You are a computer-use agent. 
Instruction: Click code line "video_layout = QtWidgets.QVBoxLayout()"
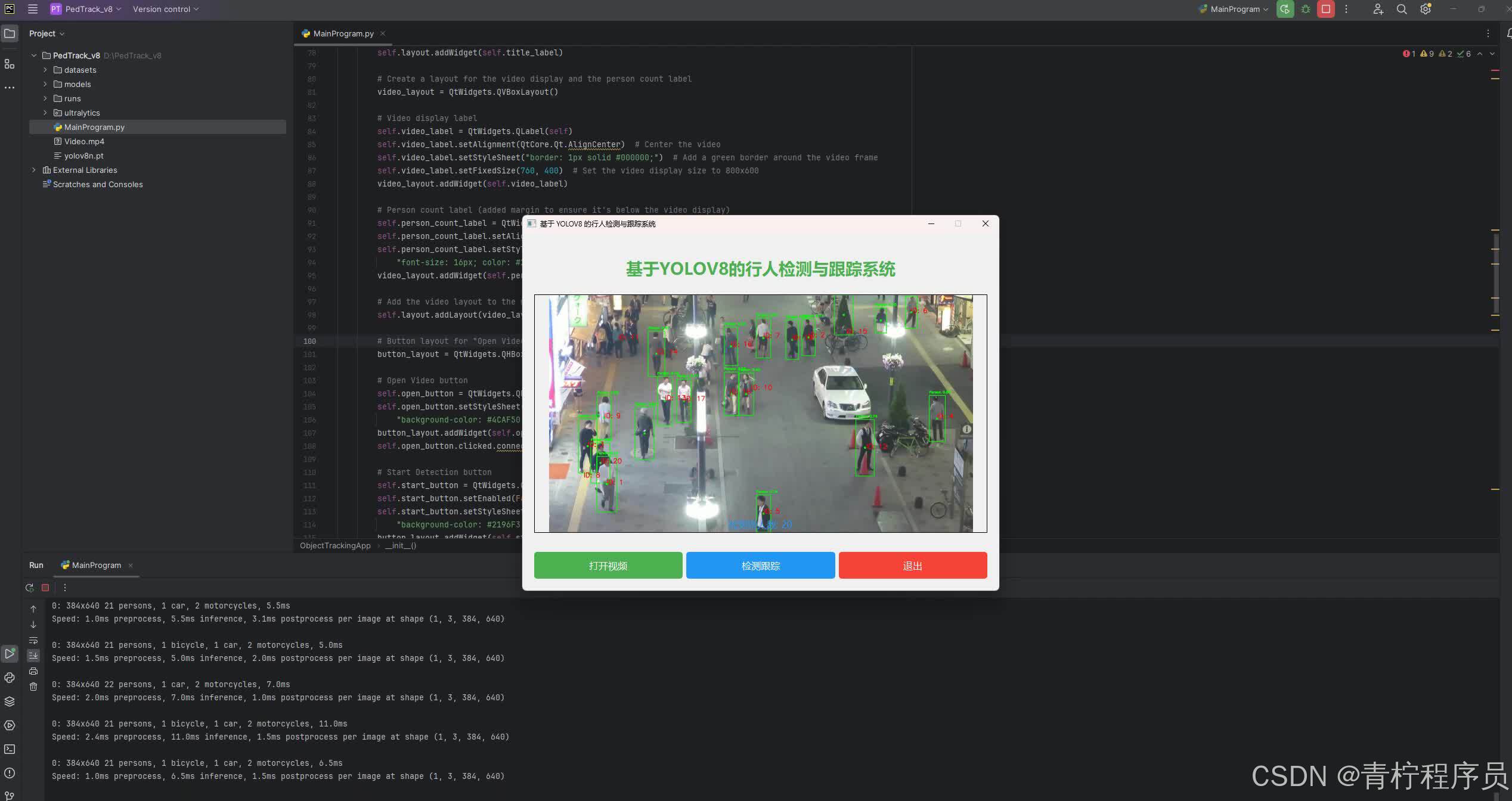pyautogui.click(x=467, y=92)
